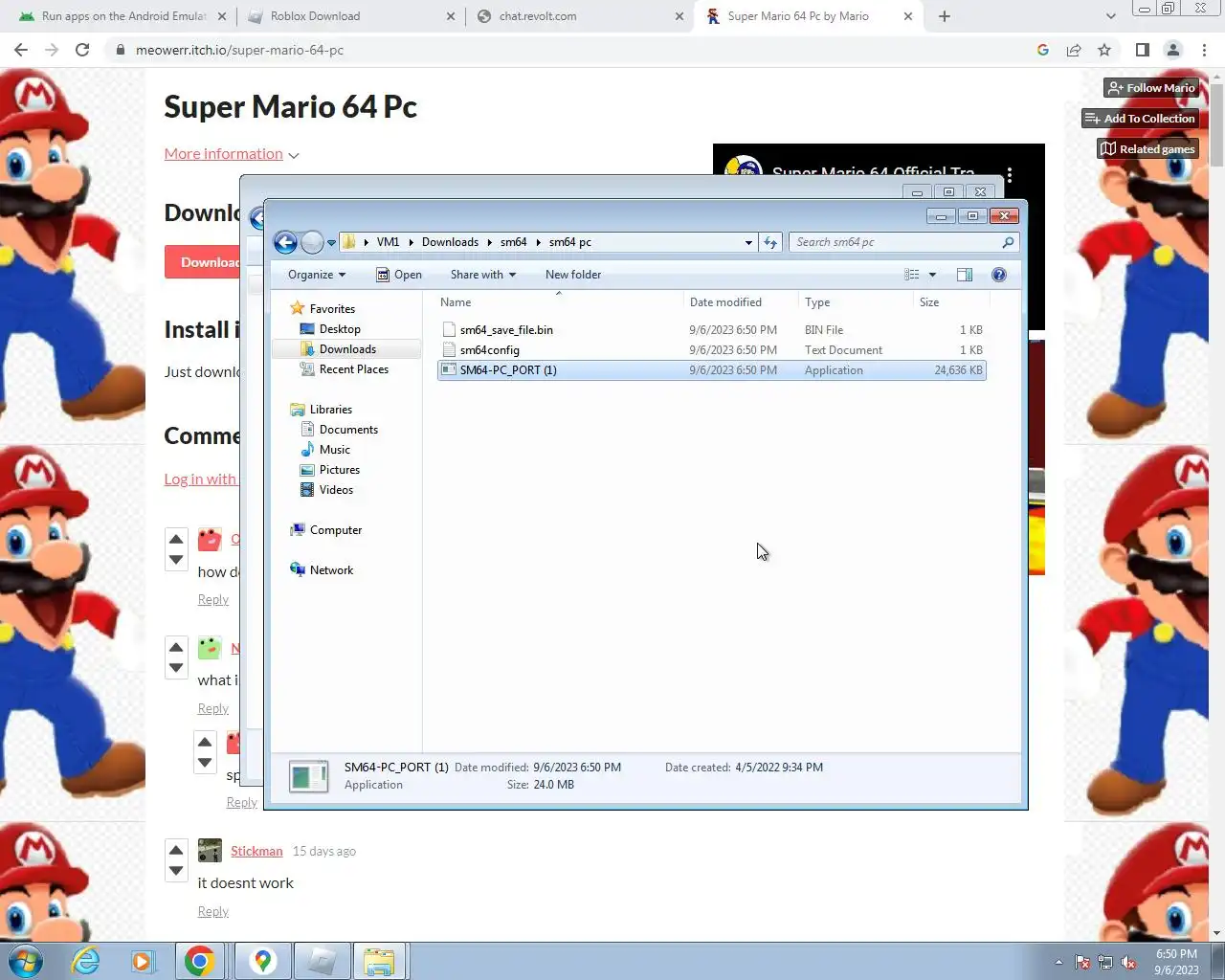Select the sm64config text document
1225x980 pixels.
(712, 350)
